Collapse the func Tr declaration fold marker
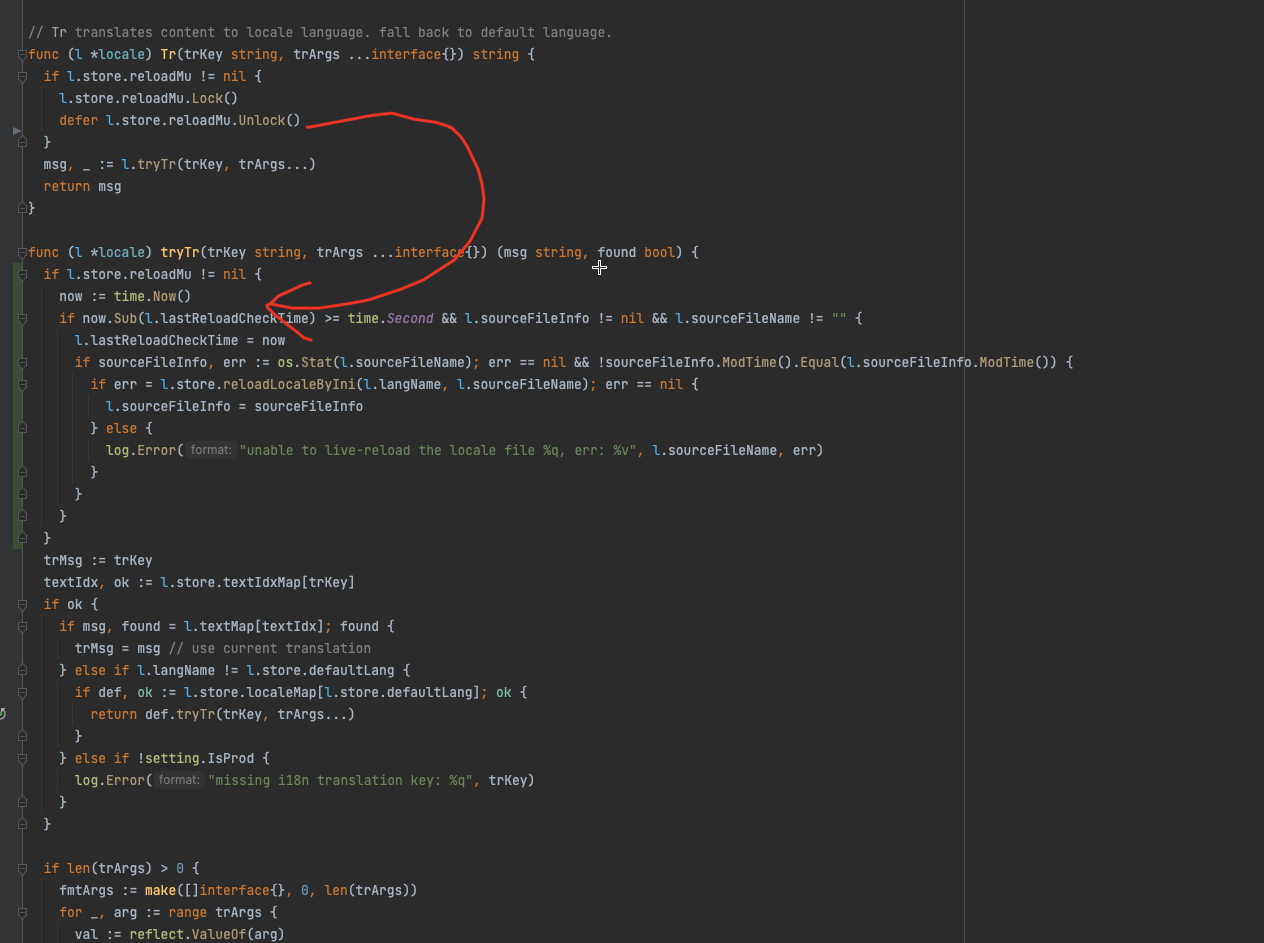 pyautogui.click(x=22, y=54)
